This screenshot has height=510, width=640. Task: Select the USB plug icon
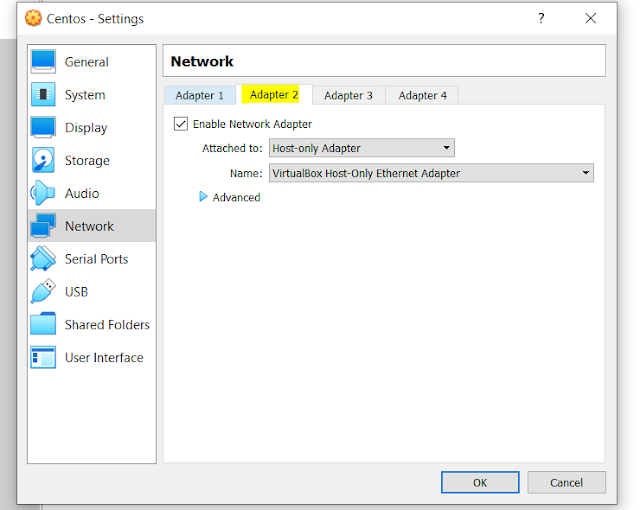tap(43, 291)
